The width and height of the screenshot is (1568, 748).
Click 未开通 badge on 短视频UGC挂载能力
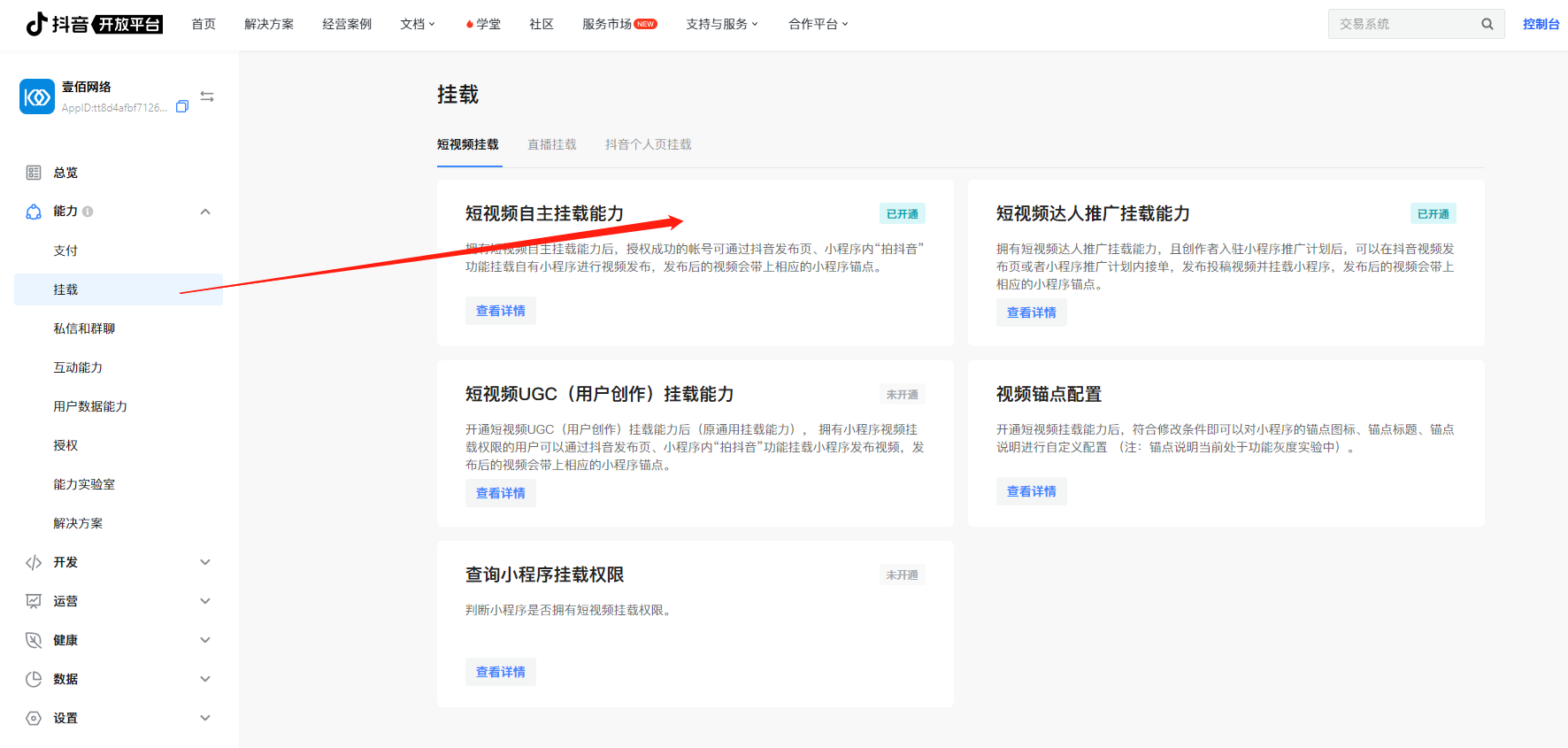[903, 394]
